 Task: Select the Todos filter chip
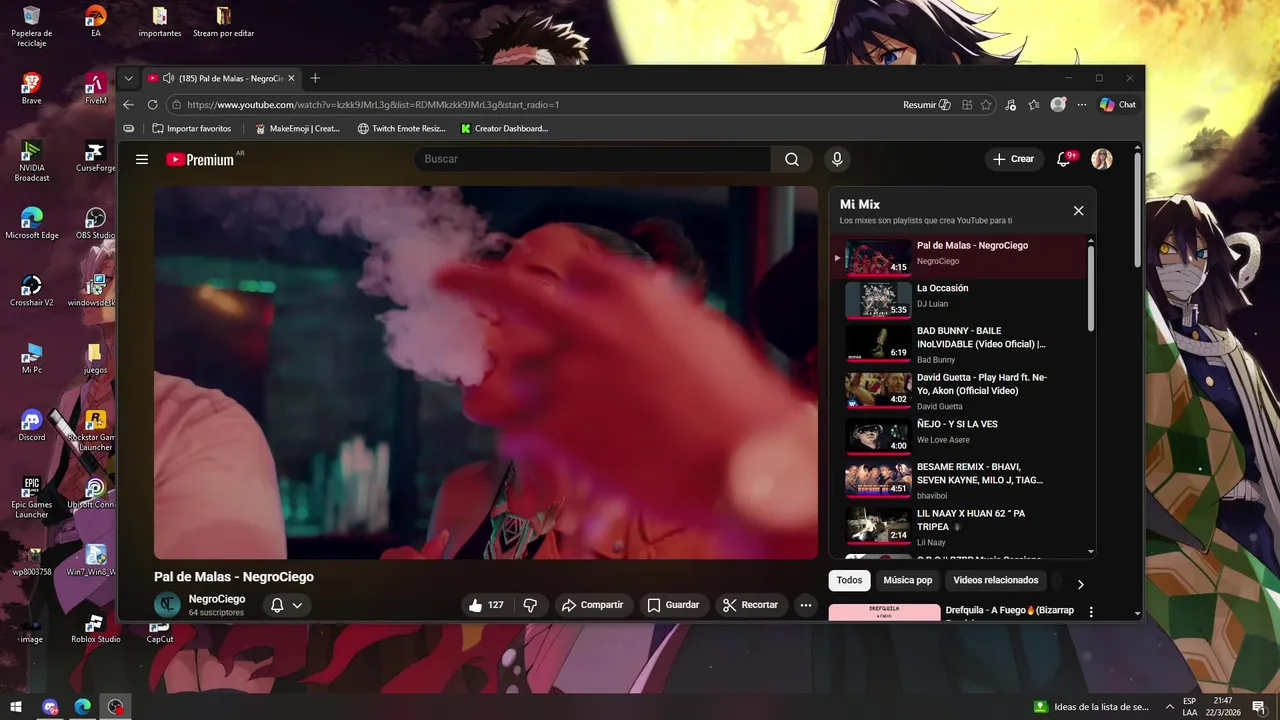click(x=849, y=580)
